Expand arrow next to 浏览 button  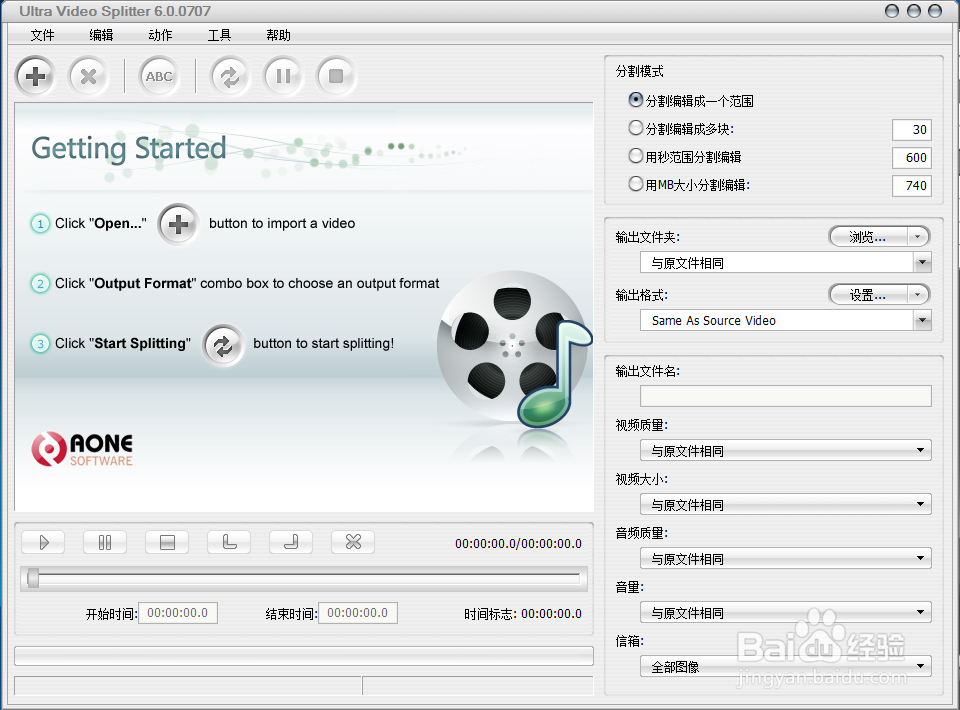tap(917, 237)
